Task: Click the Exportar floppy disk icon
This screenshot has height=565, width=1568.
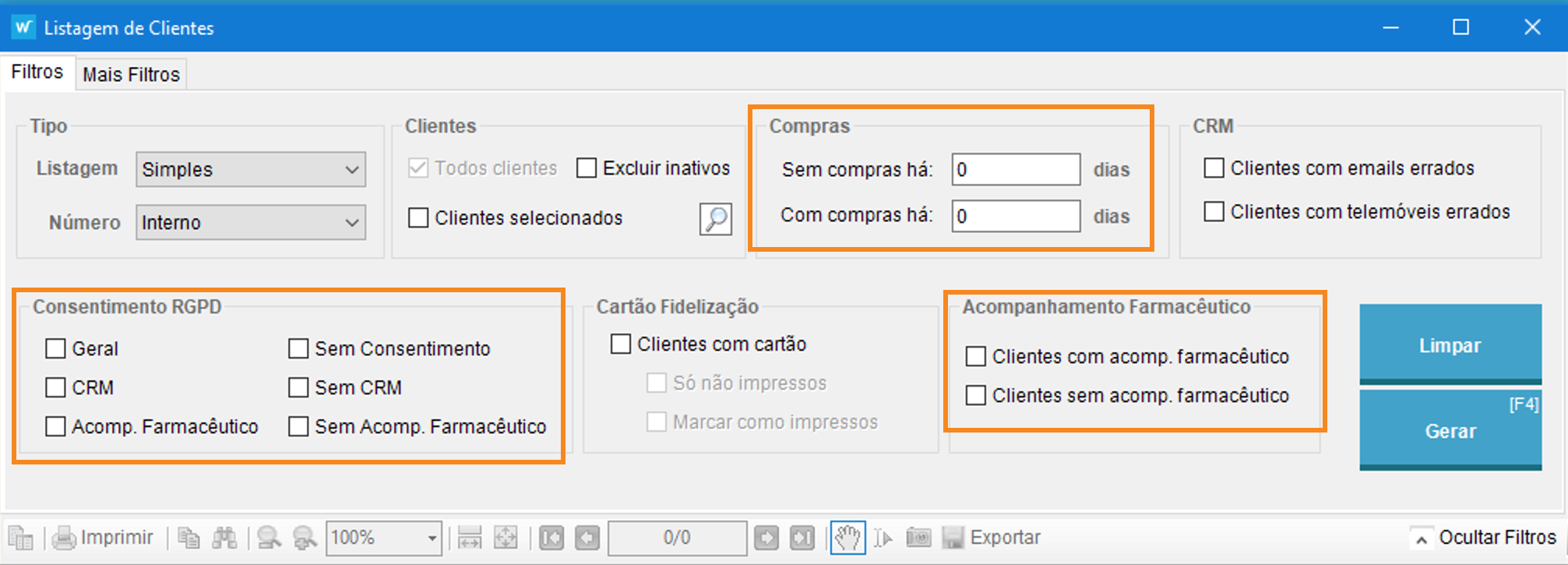Action: pyautogui.click(x=953, y=538)
